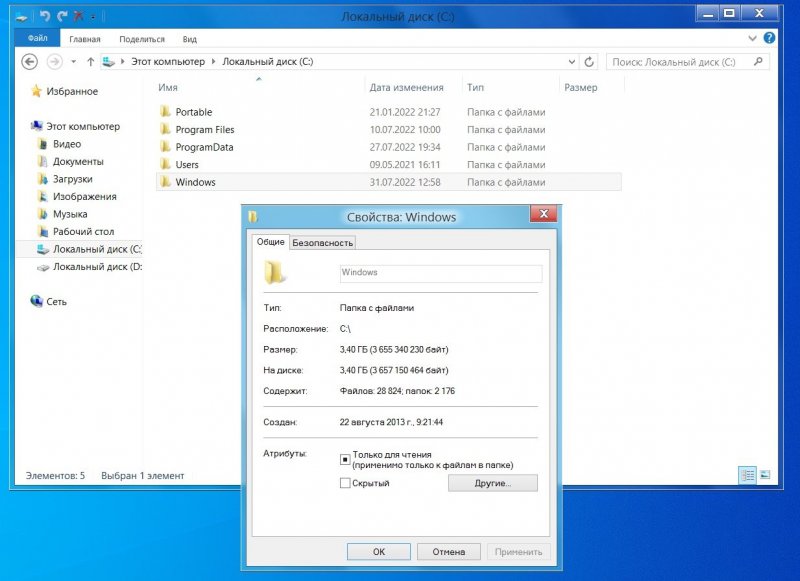Click the Up one level arrow
The height and width of the screenshot is (581, 800).
pos(90,61)
